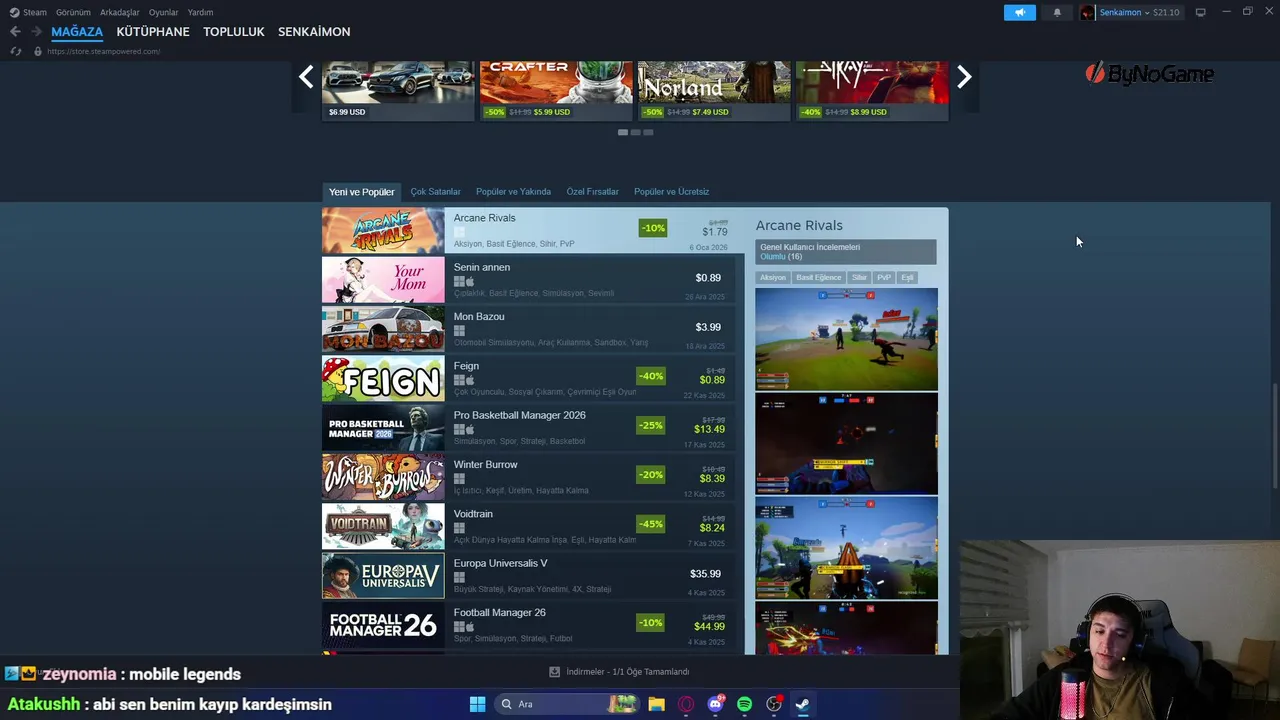1280x720 pixels.
Task: Click the Football Manager 26 thumbnail
Action: click(x=383, y=625)
